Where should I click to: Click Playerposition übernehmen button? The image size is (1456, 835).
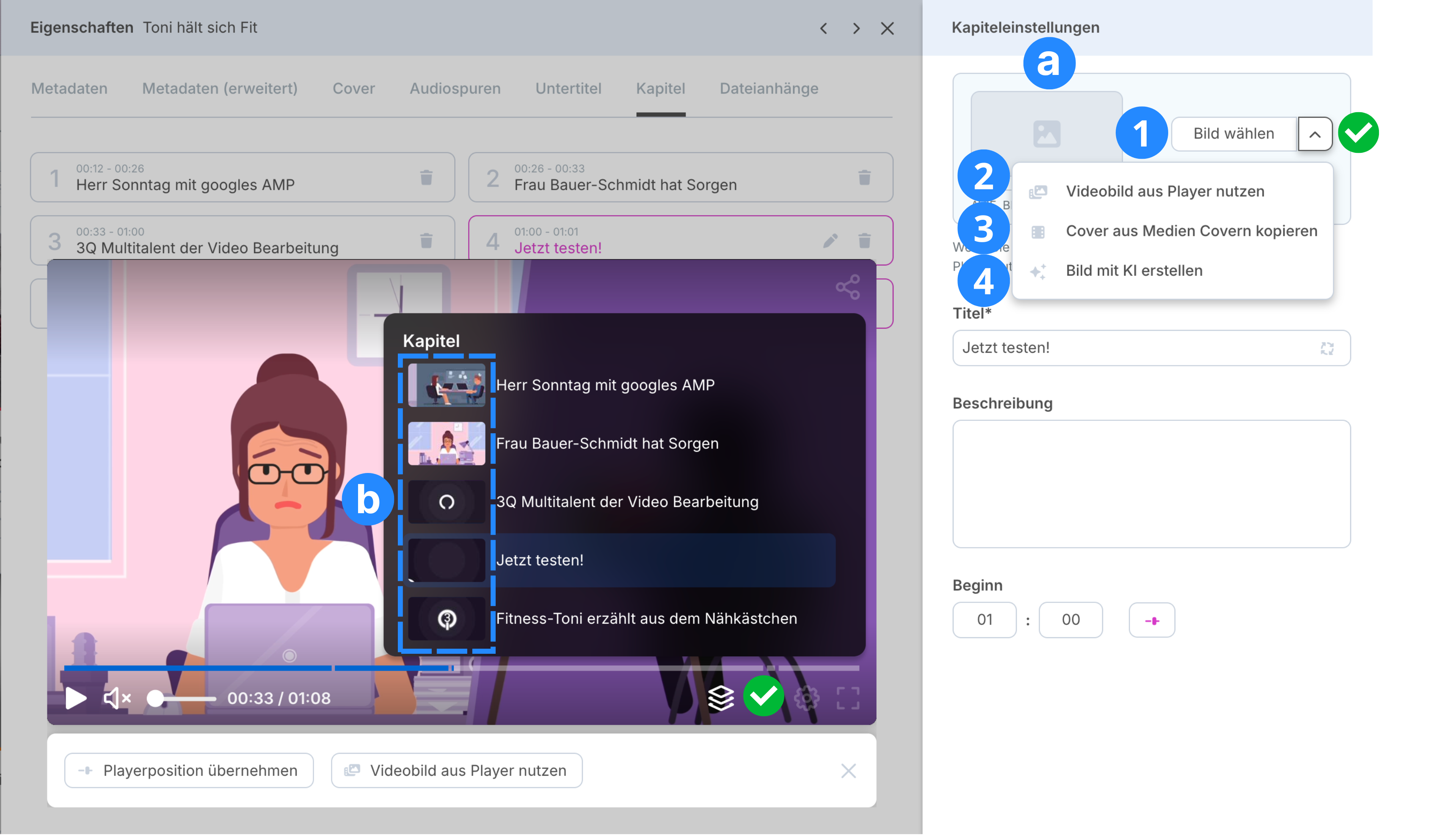(x=189, y=770)
